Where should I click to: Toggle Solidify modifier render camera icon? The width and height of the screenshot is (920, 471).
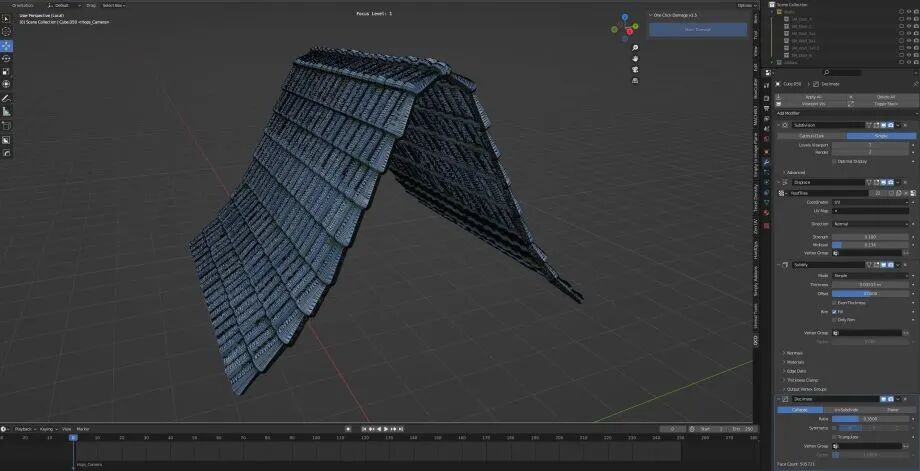point(891,265)
